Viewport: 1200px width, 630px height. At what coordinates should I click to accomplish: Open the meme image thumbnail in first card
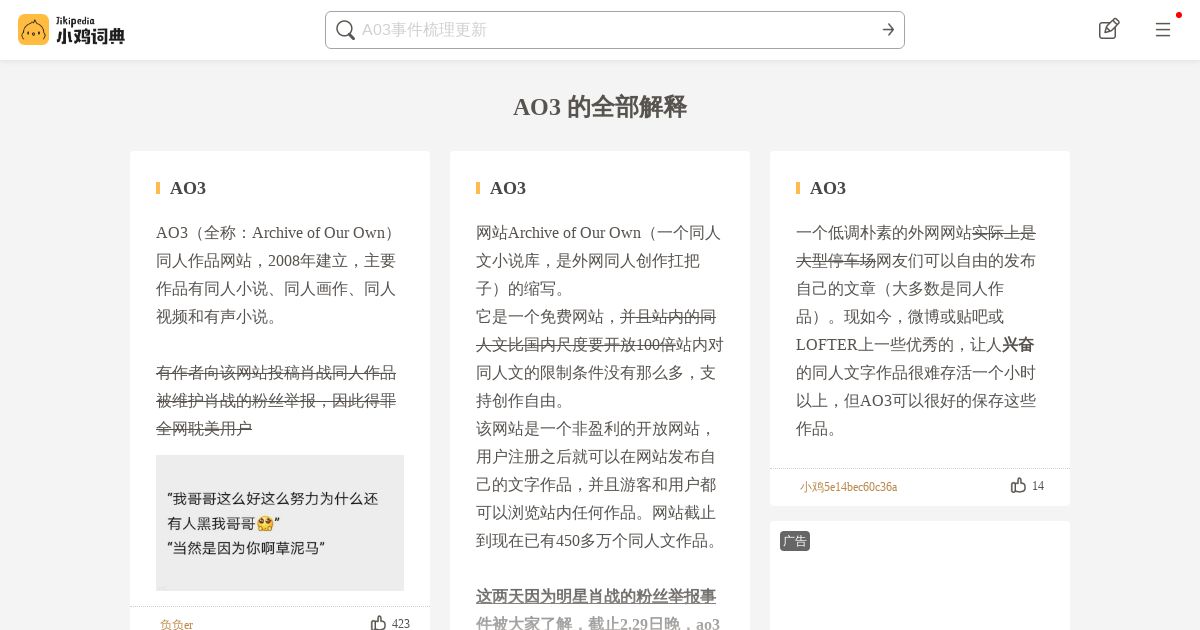(280, 523)
